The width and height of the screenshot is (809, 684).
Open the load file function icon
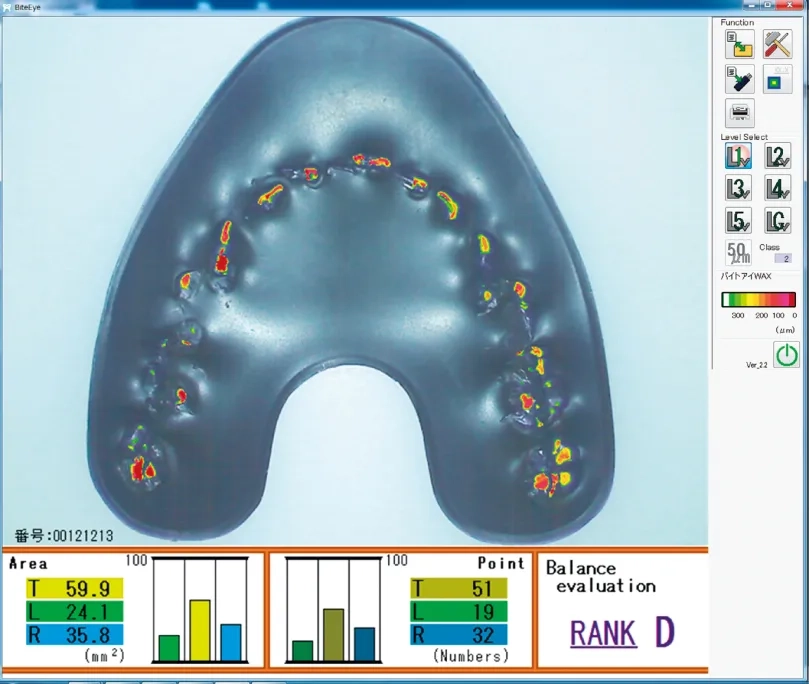tap(739, 45)
